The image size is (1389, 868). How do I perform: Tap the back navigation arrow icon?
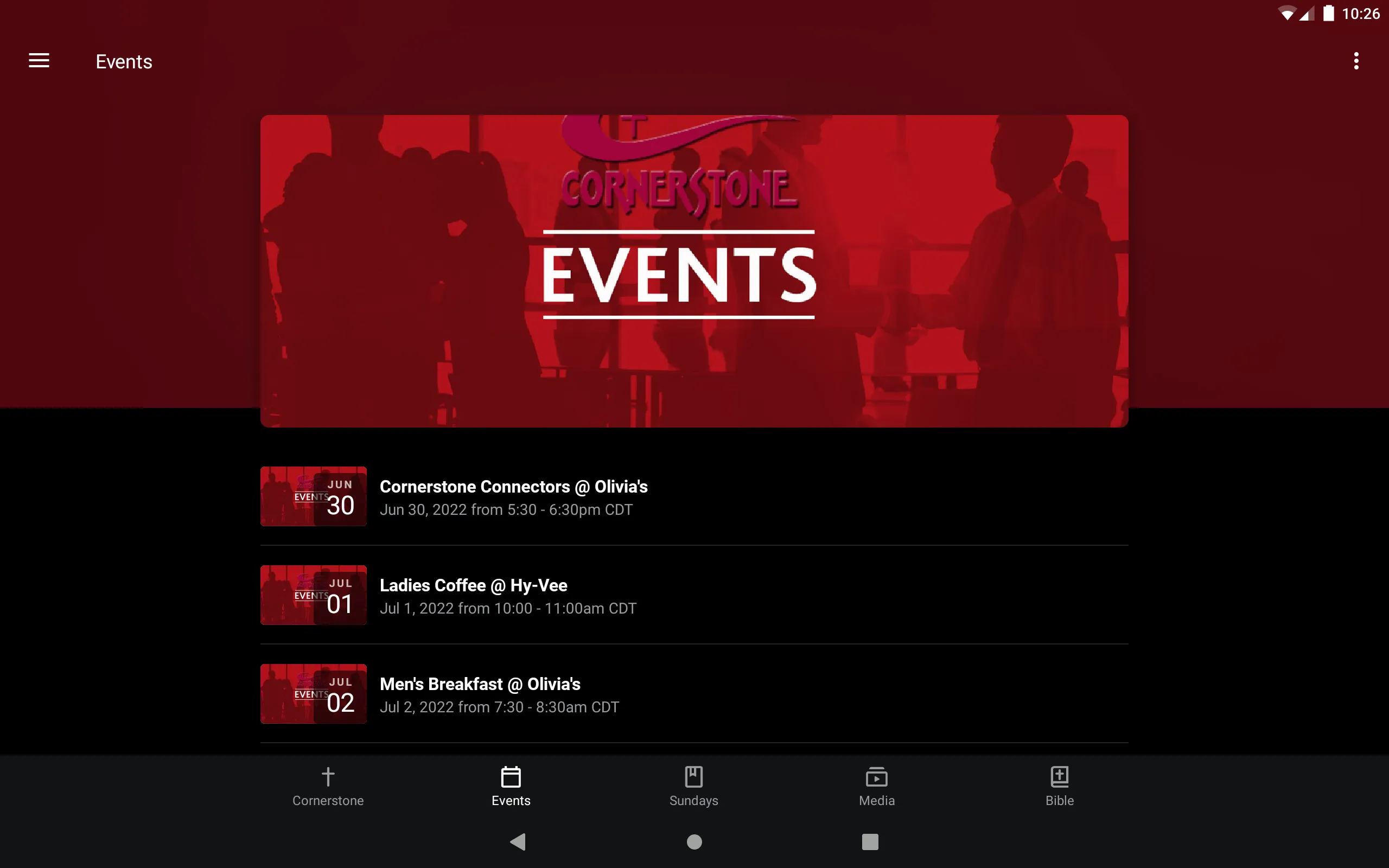[518, 842]
